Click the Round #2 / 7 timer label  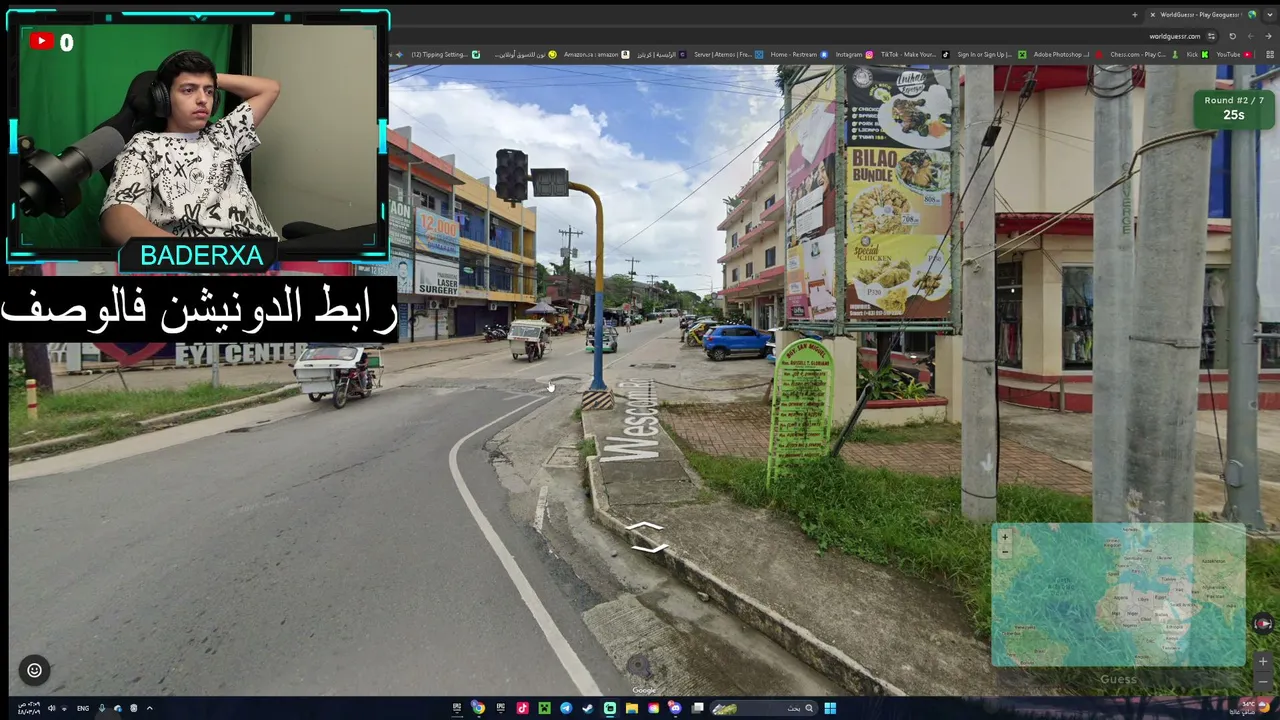(x=1233, y=101)
